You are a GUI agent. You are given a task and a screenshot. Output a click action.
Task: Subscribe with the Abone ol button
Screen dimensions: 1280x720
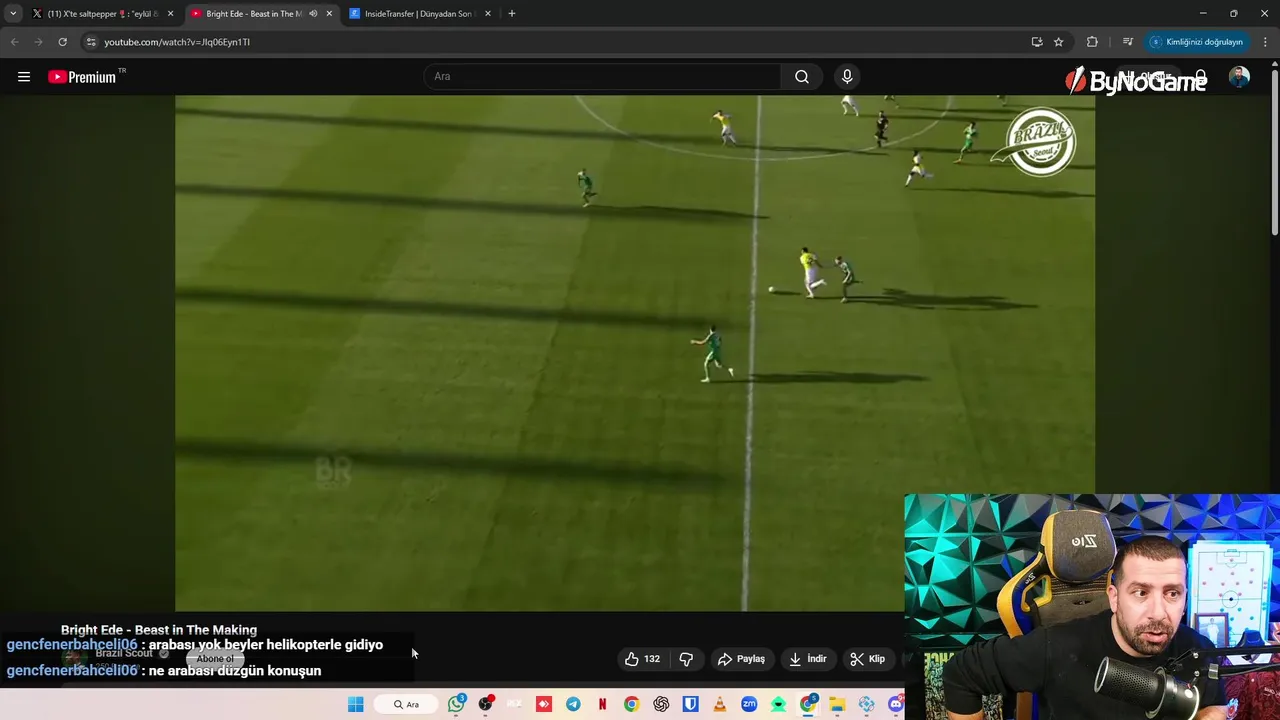click(214, 659)
